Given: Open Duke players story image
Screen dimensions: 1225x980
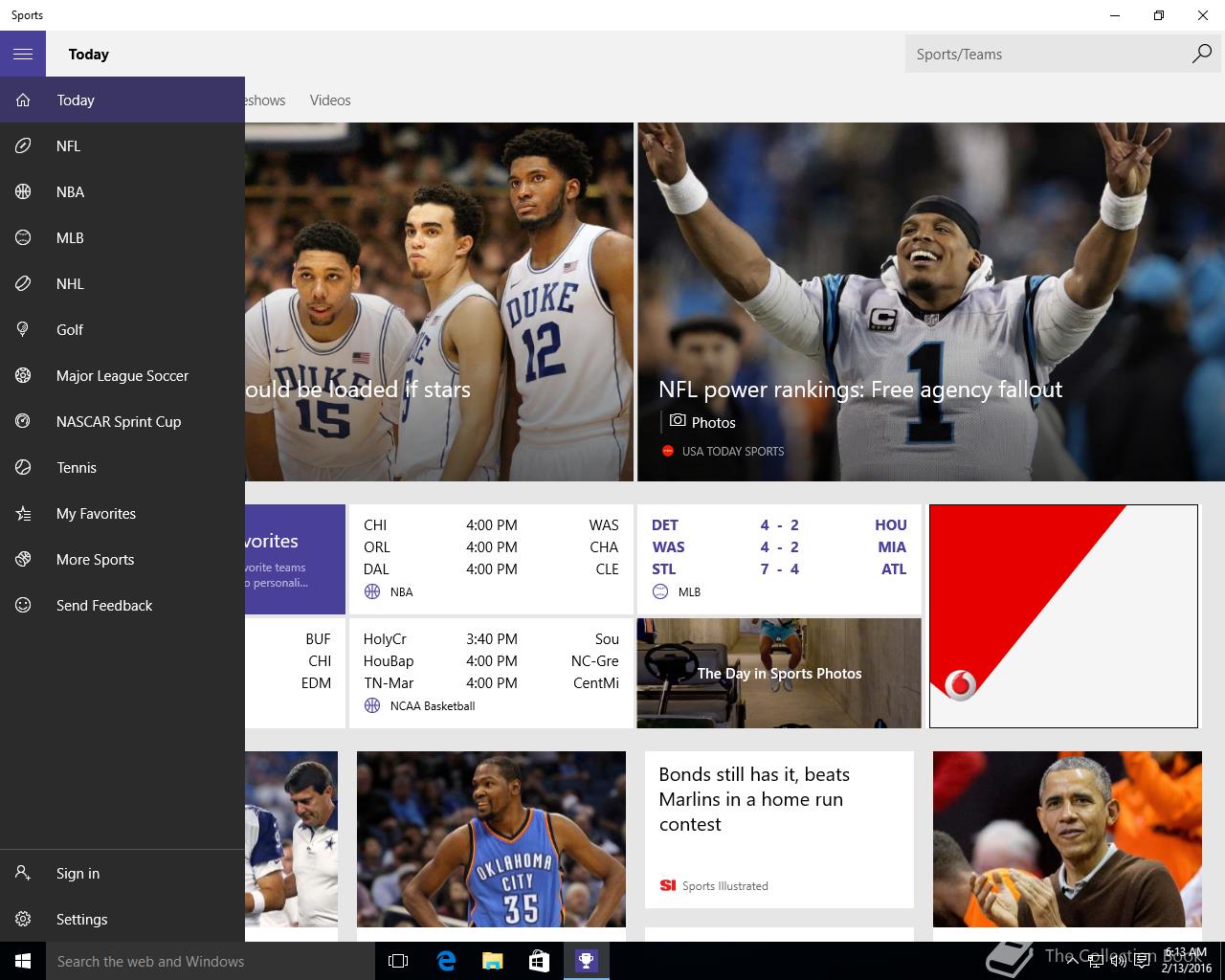Looking at the screenshot, I should (x=439, y=301).
